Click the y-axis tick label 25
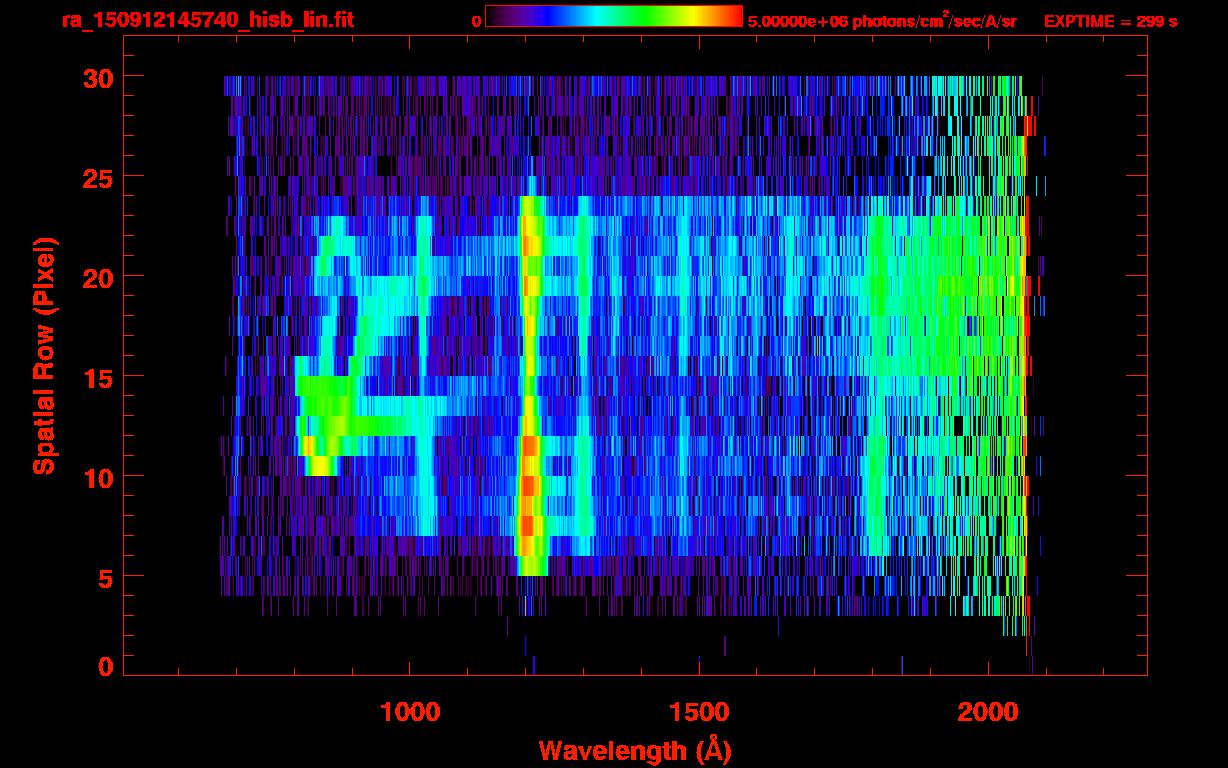 [96, 177]
